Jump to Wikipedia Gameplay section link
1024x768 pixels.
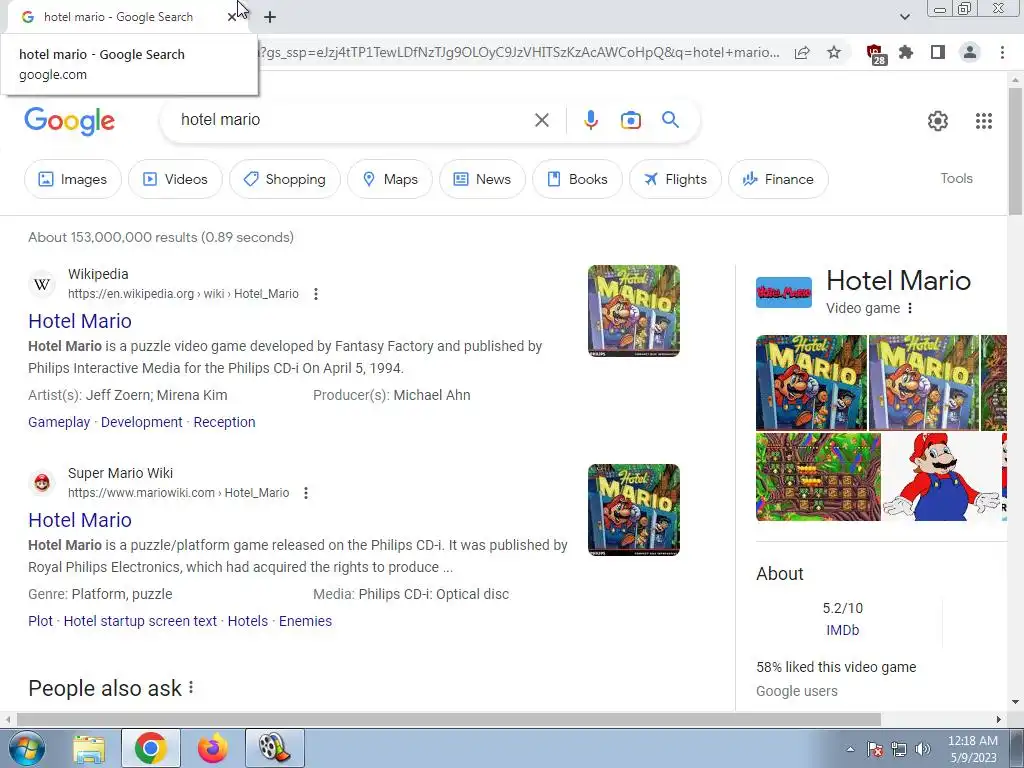tap(59, 422)
